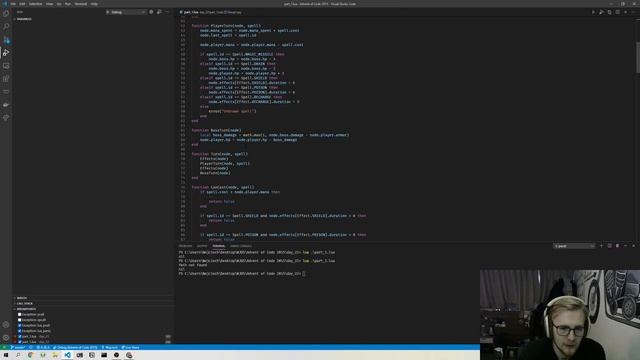Expand the Call Stack section
Screen dimensions: 640x360
tap(93, 303)
